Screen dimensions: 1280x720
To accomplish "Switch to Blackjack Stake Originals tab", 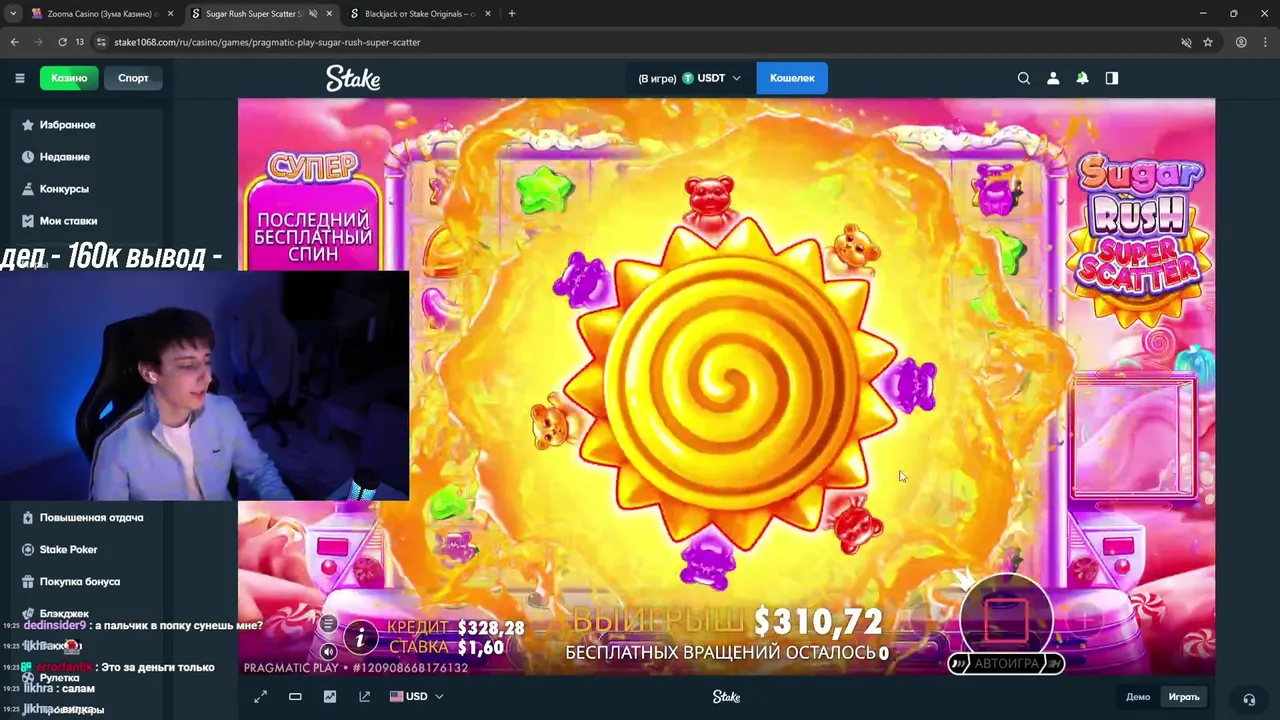I will click(420, 14).
